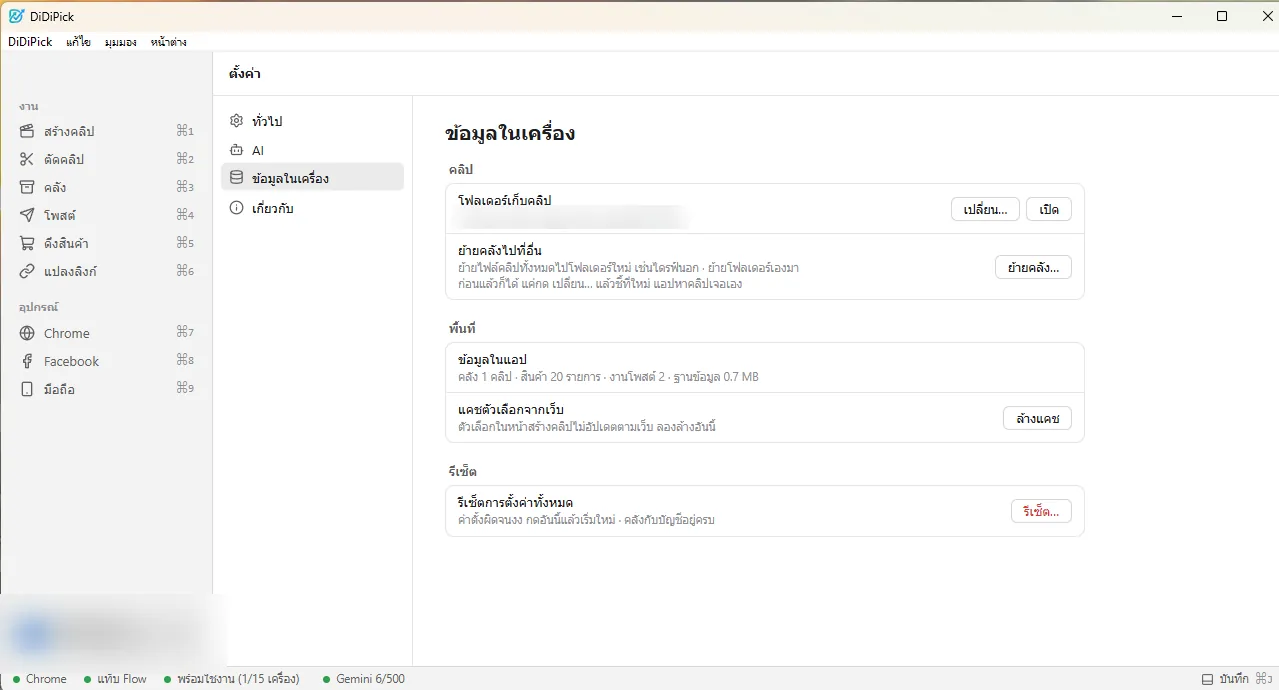The image size is (1279, 690).
Task: Open the แก้ไข menu
Action: [x=79, y=42]
